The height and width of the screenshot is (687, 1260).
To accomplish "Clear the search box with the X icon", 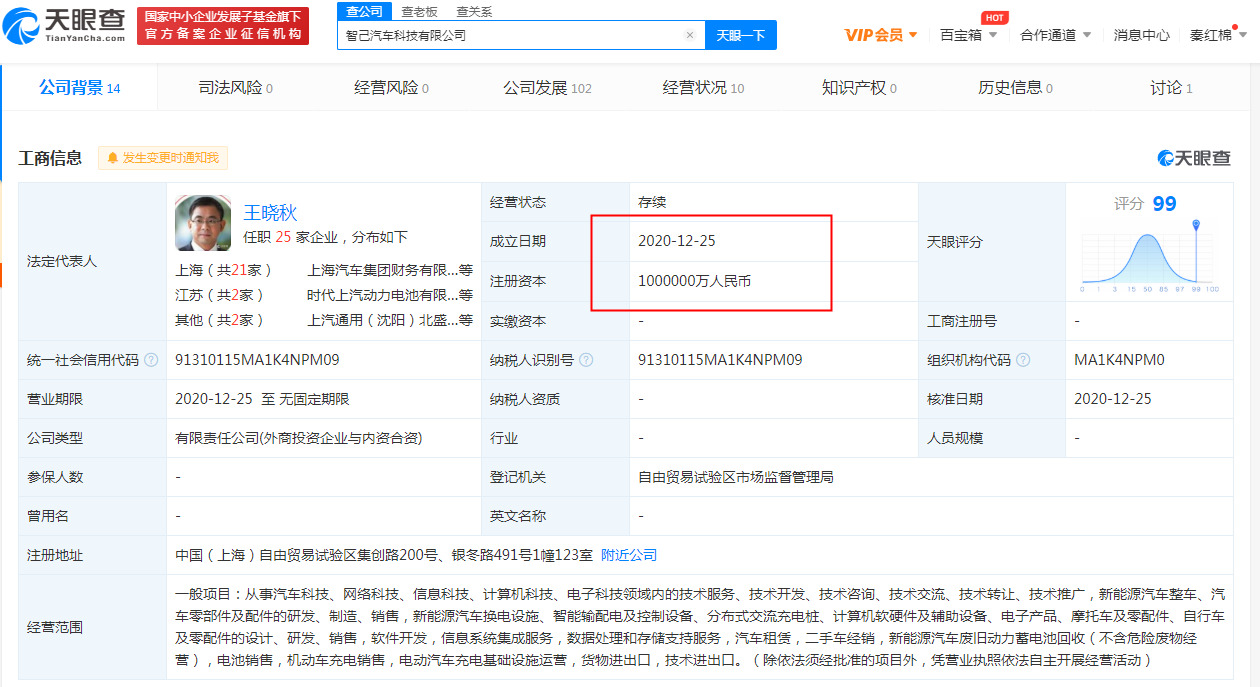I will pyautogui.click(x=689, y=35).
